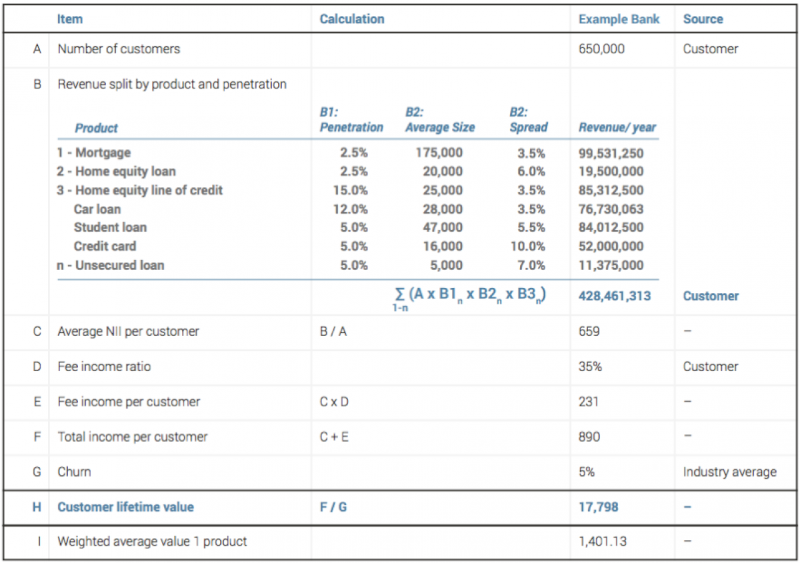Click the 650,000 customers value
Screen dimensions: 800x563
click(x=601, y=49)
